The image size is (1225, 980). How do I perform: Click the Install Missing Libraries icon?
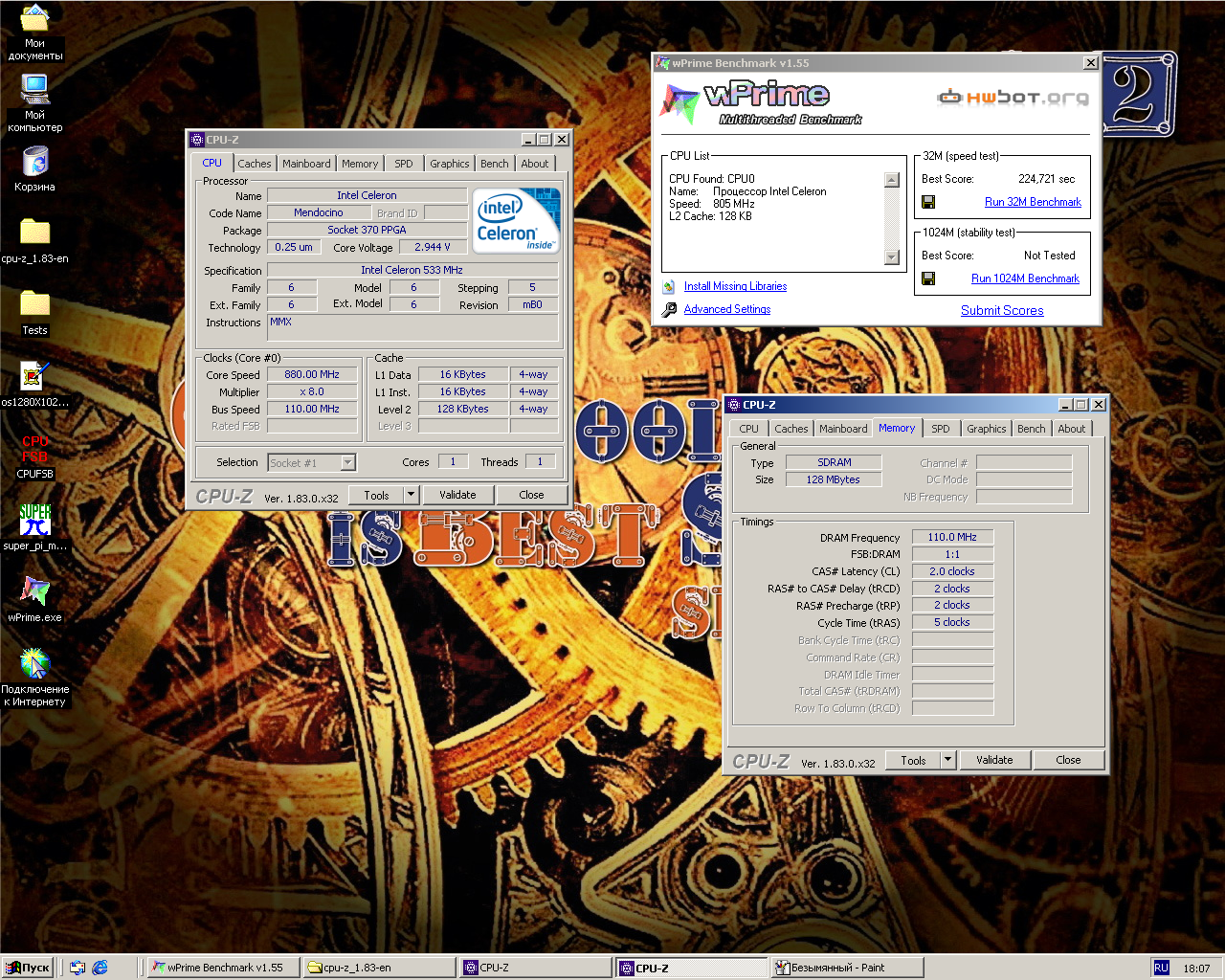669,286
